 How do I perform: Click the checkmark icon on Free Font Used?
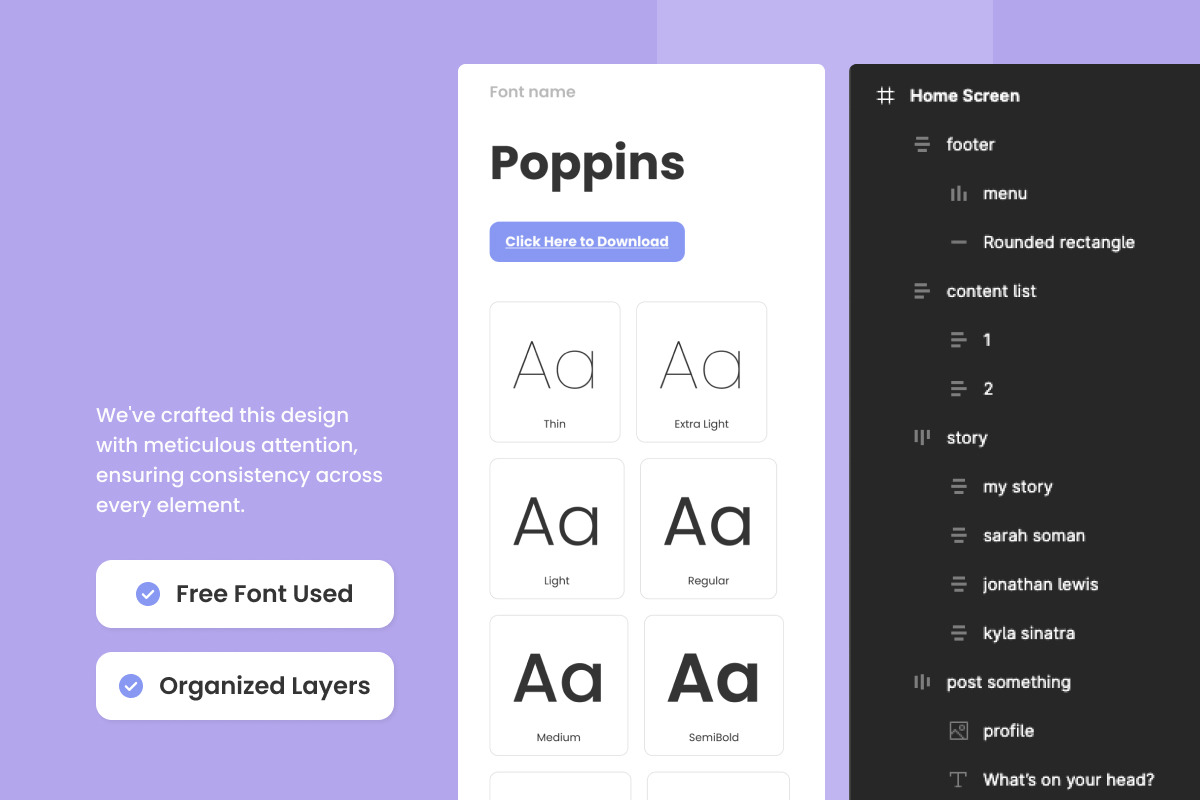pyautogui.click(x=147, y=594)
